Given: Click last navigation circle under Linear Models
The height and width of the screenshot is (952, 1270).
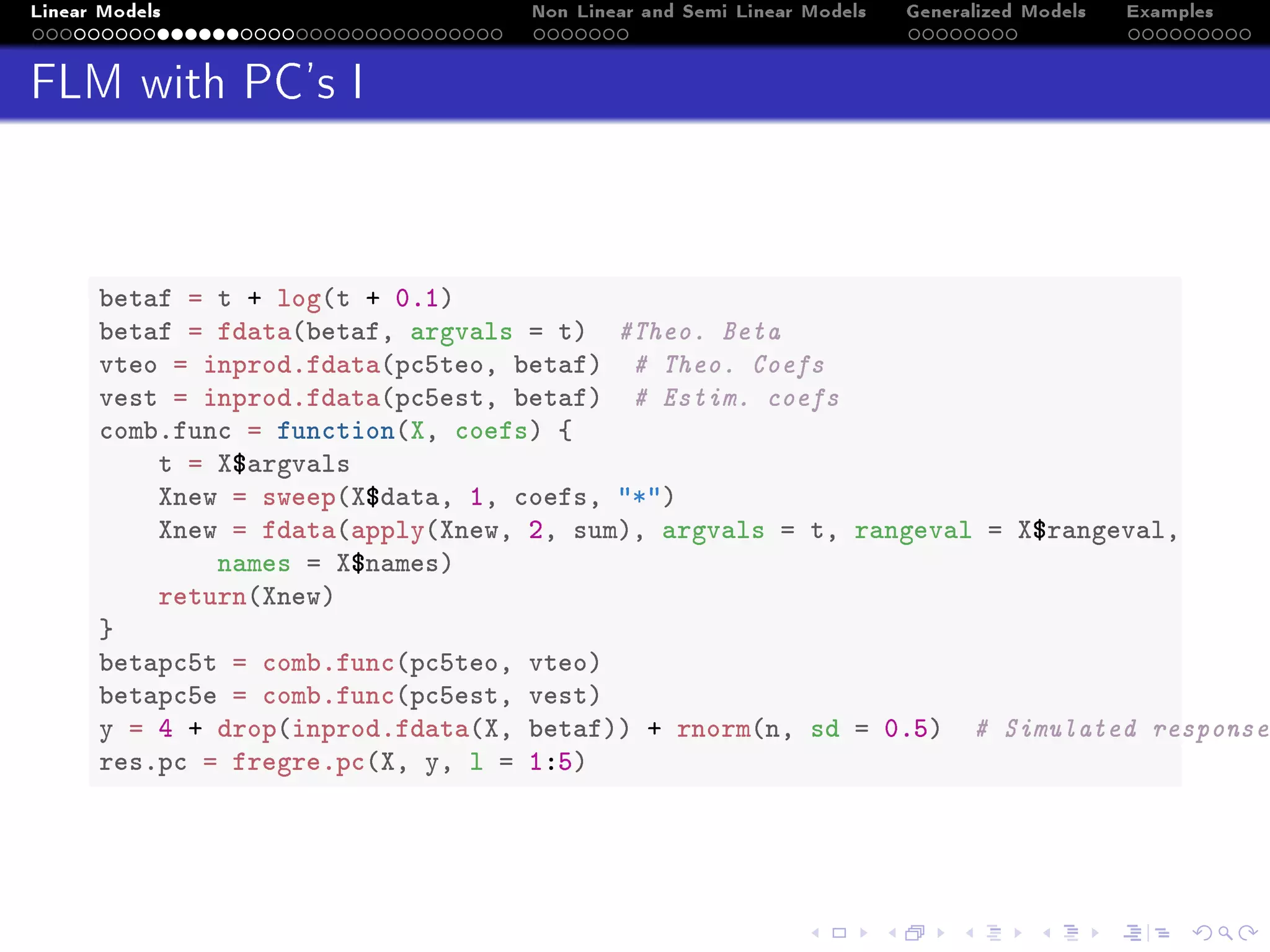Looking at the screenshot, I should pos(496,35).
